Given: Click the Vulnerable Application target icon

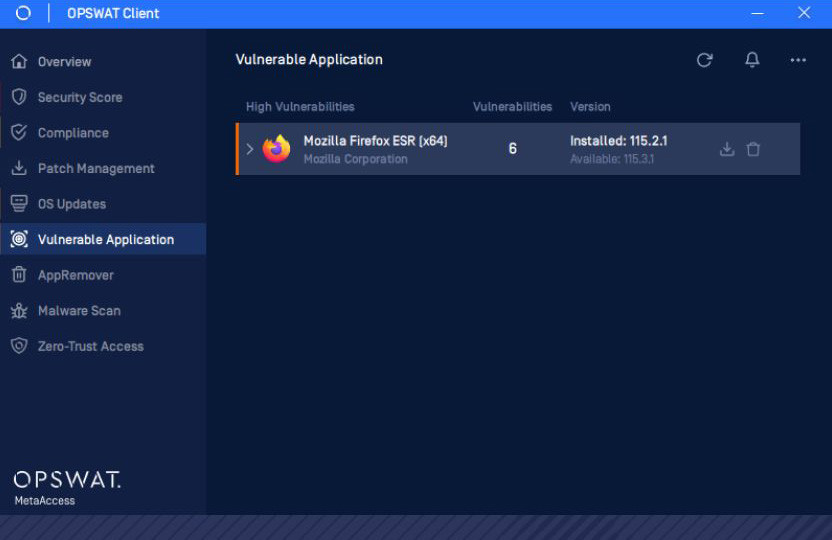Looking at the screenshot, I should point(19,239).
